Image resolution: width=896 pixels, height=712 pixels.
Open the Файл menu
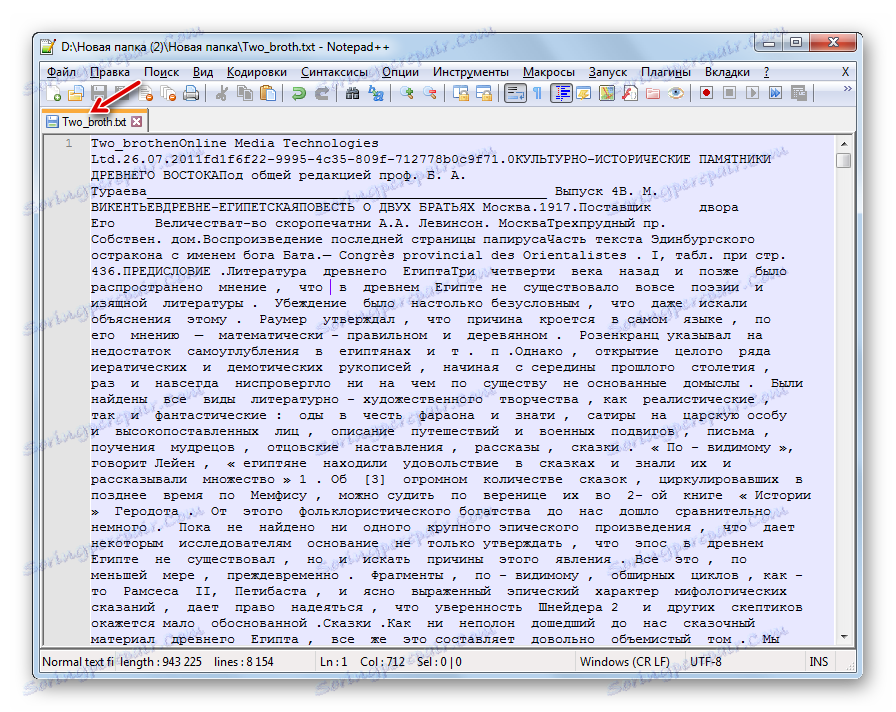pyautogui.click(x=62, y=72)
